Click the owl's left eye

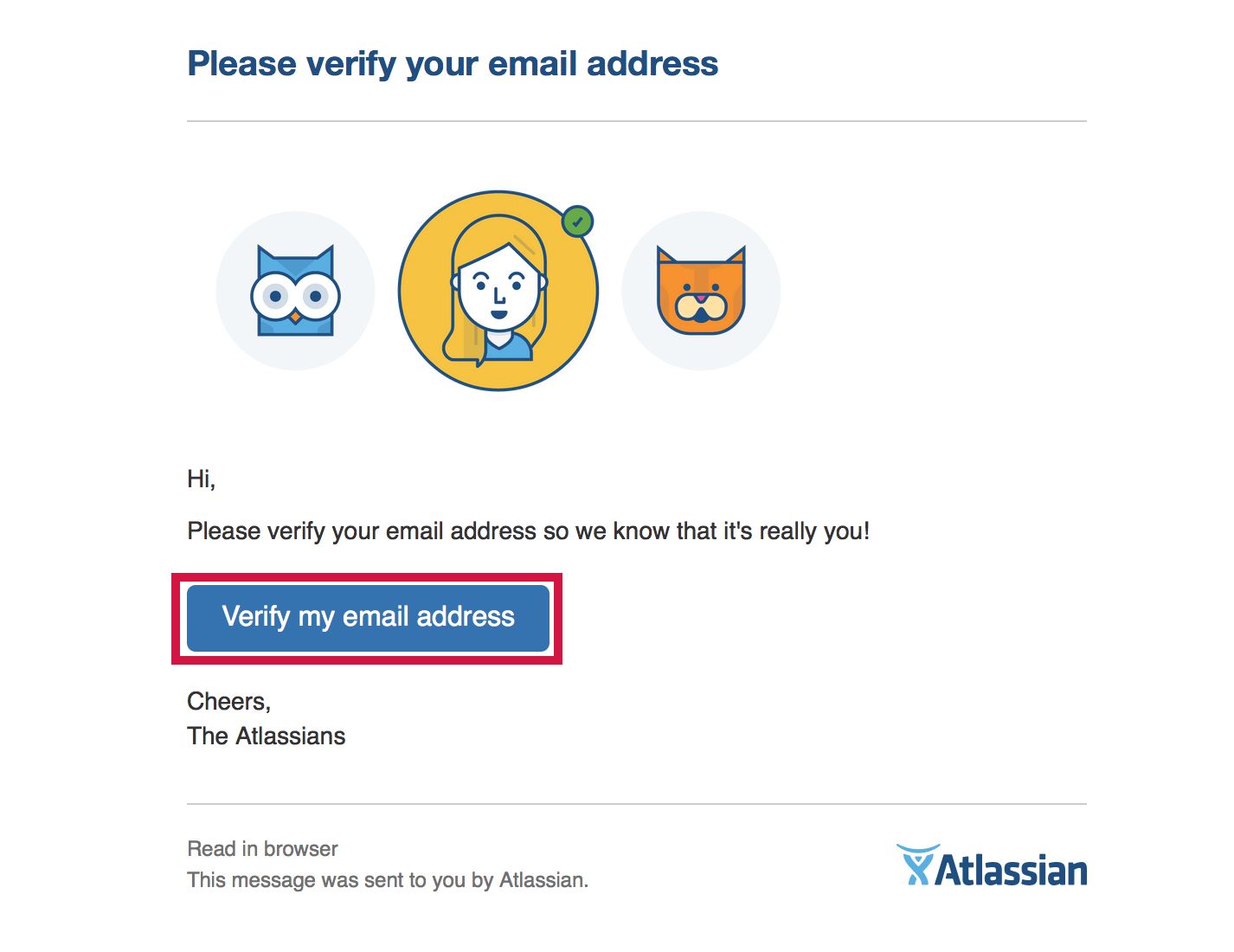pyautogui.click(x=275, y=297)
